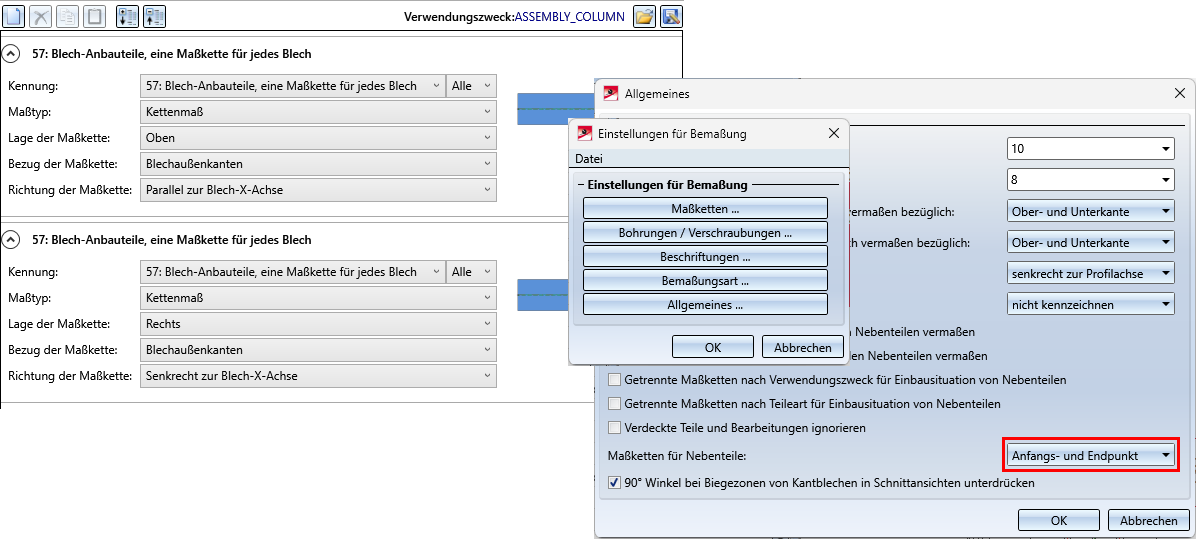Move the selected rule down with arrow icon
The width and height of the screenshot is (1196, 539).
(127, 16)
